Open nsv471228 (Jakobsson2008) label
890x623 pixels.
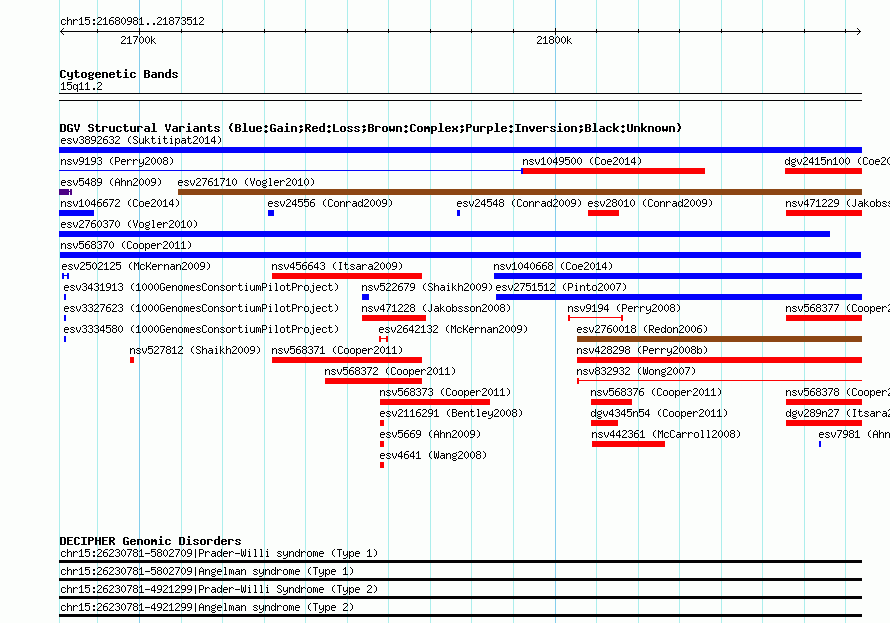(436, 308)
